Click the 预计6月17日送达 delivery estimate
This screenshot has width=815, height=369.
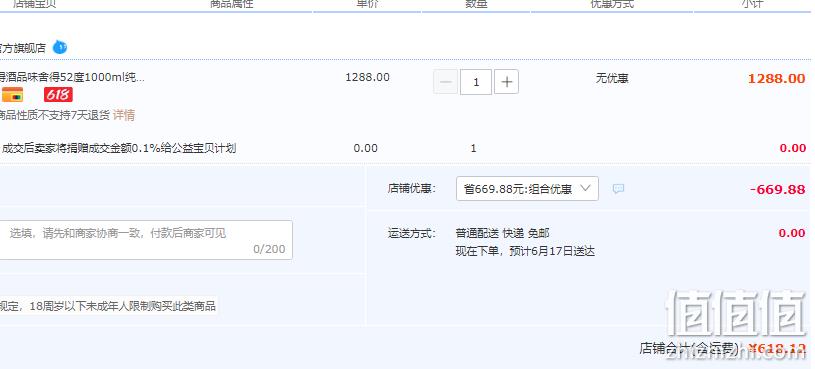pyautogui.click(x=552, y=252)
